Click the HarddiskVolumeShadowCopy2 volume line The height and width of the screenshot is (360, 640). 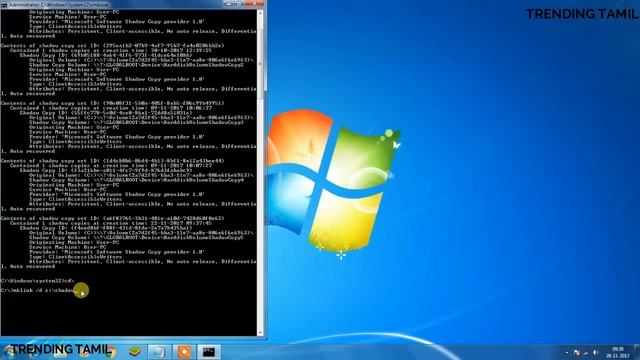[136, 65]
